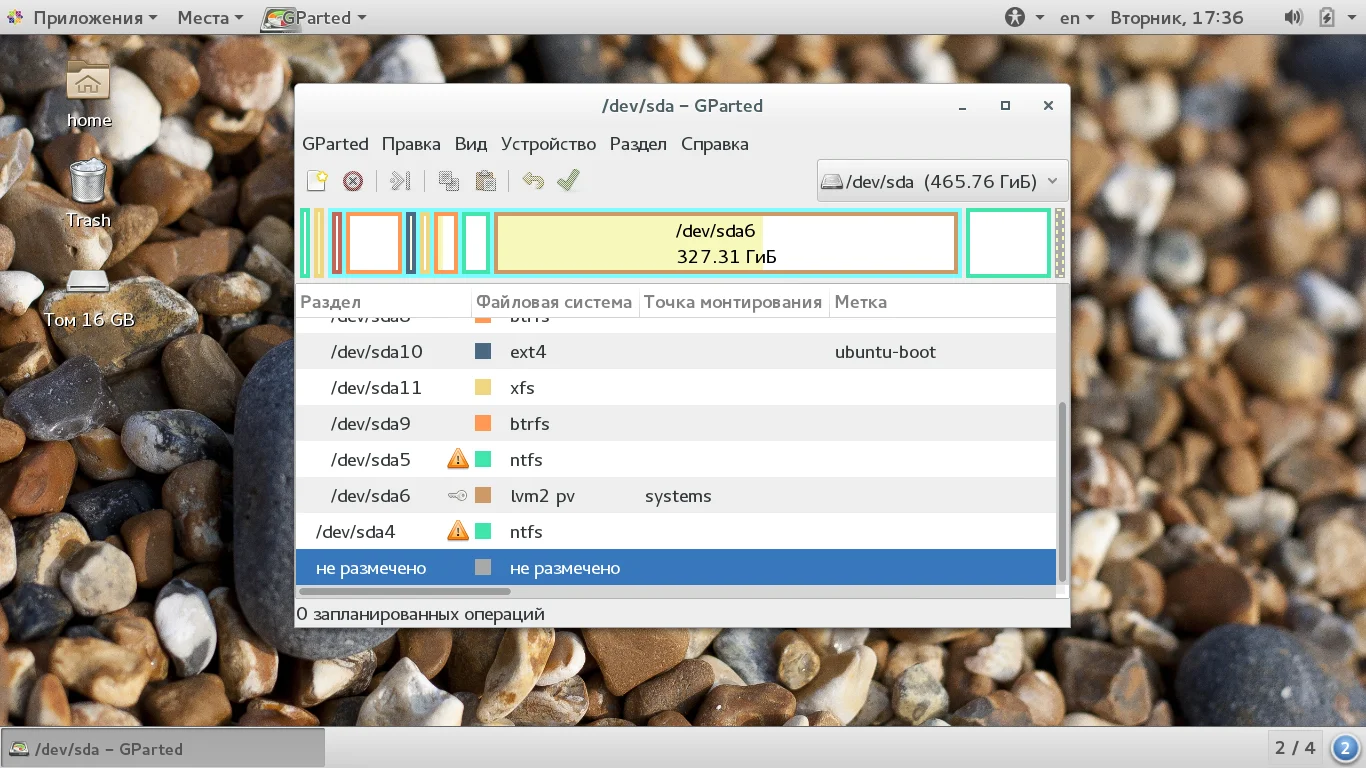Apply all operations with the green checkmark
Viewport: 1366px width, 768px height.
click(568, 181)
